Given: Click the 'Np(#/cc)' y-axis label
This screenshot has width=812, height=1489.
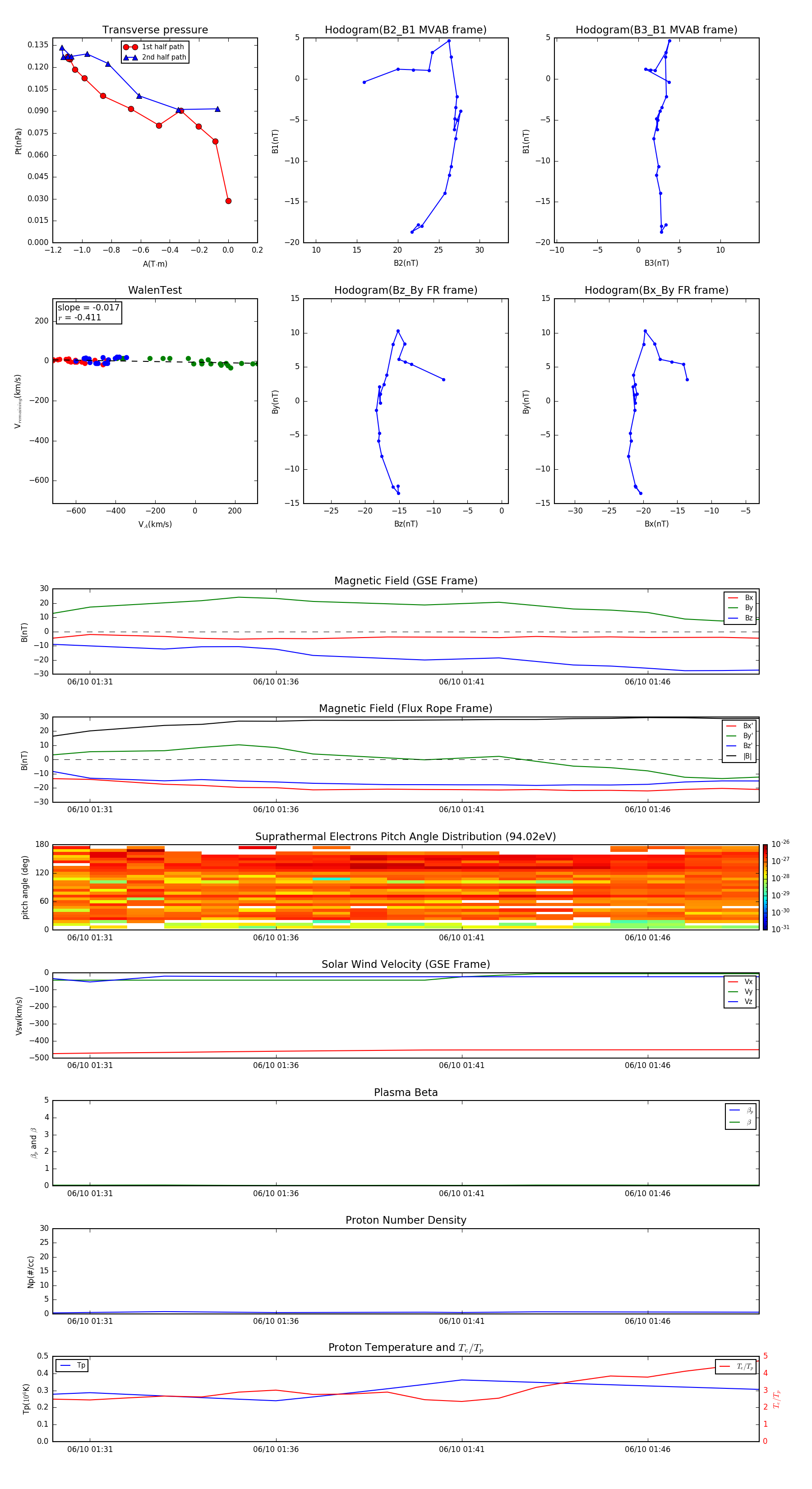Looking at the screenshot, I should (31, 1272).
